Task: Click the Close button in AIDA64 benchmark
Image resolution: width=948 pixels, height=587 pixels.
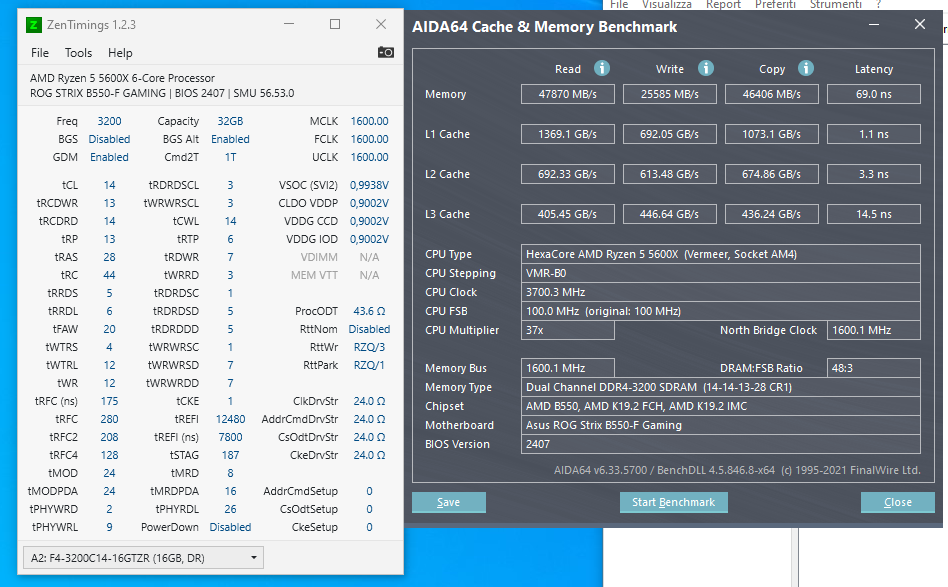Action: (897, 502)
